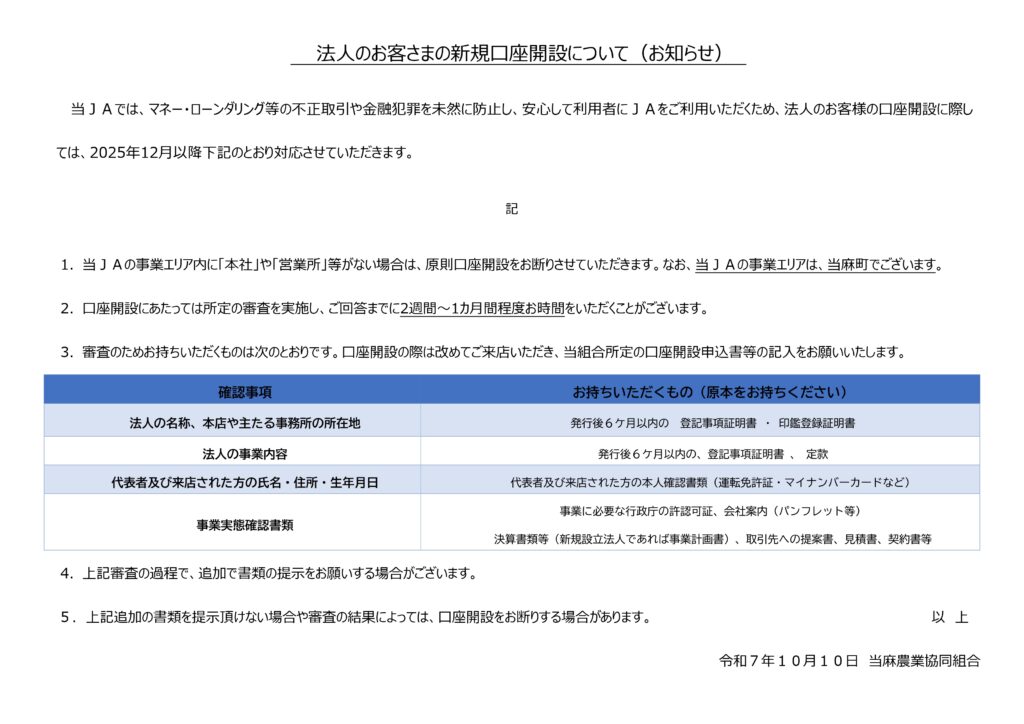Image resolution: width=1024 pixels, height=724 pixels.
Task: Click the cell mentioning 運転免許証・マイナンバーカード
Action: click(700, 482)
